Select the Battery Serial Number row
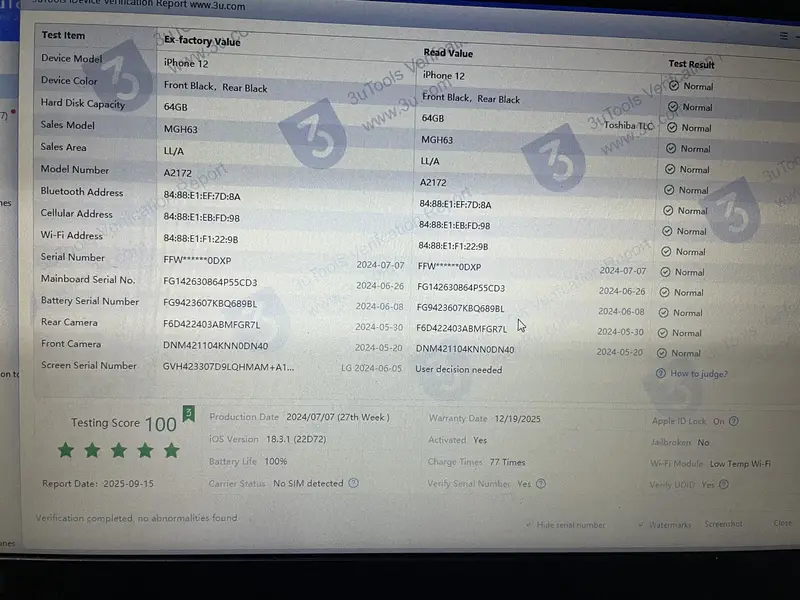Image resolution: width=800 pixels, height=600 pixels. (90, 301)
